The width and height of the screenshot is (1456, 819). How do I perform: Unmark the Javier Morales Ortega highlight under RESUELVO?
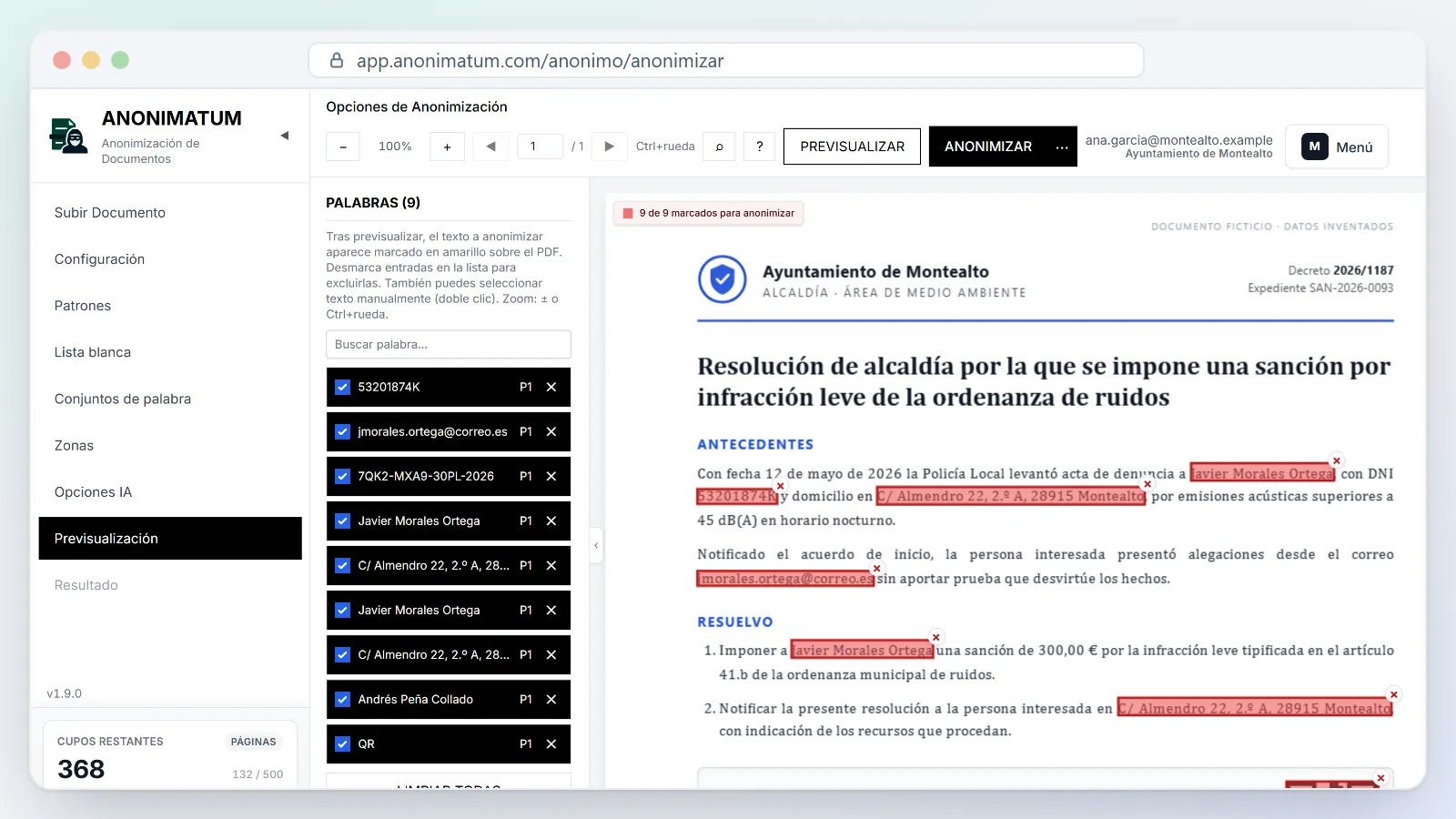pyautogui.click(x=936, y=637)
